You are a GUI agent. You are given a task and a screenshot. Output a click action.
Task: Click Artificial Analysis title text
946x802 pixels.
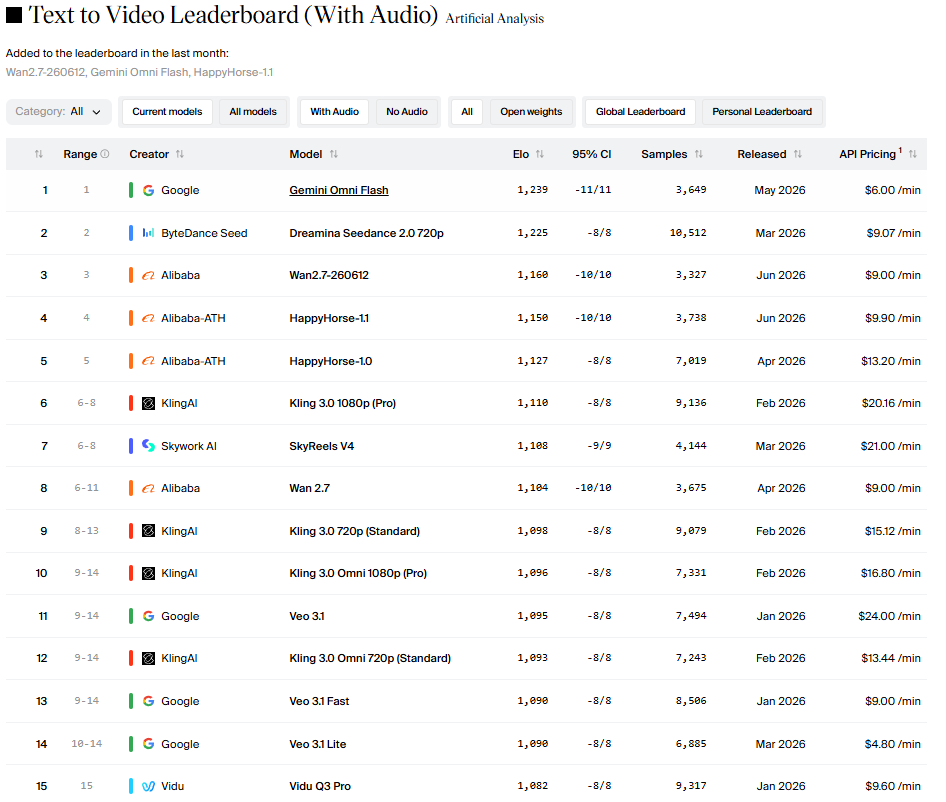(495, 19)
